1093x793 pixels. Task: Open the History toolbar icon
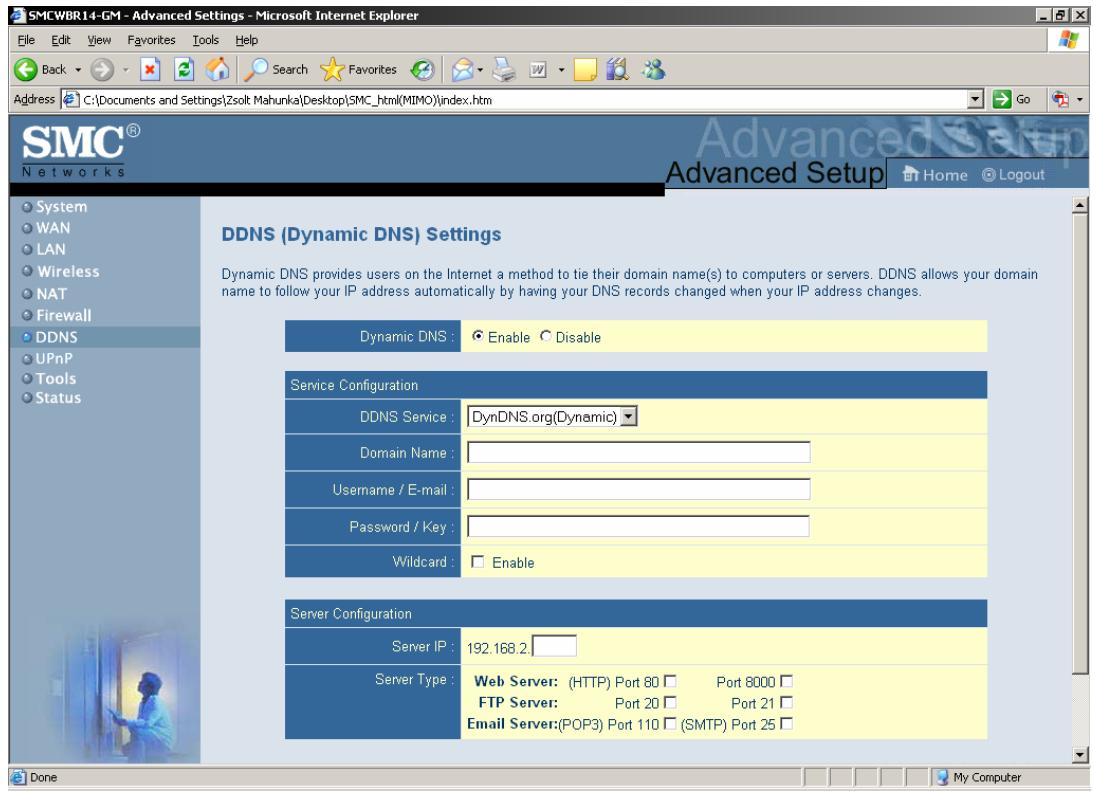coord(422,69)
